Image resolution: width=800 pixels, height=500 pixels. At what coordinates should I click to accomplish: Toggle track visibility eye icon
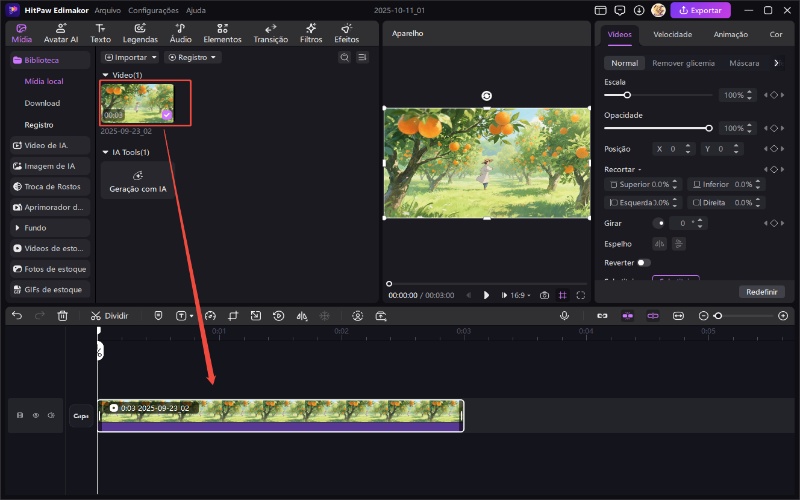click(x=35, y=415)
